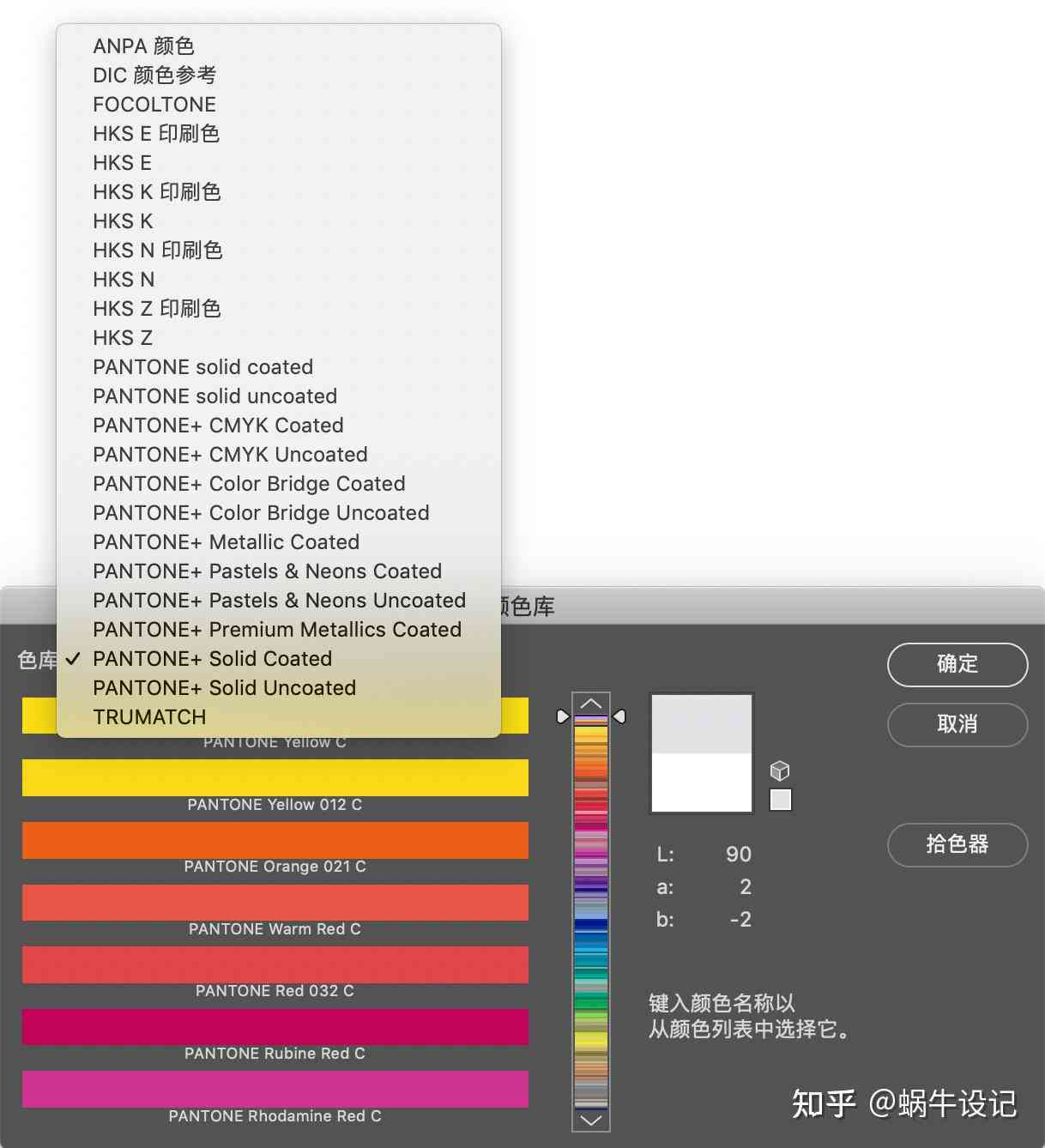The height and width of the screenshot is (1148, 1045).
Task: Click the b value -2
Action: point(740,920)
